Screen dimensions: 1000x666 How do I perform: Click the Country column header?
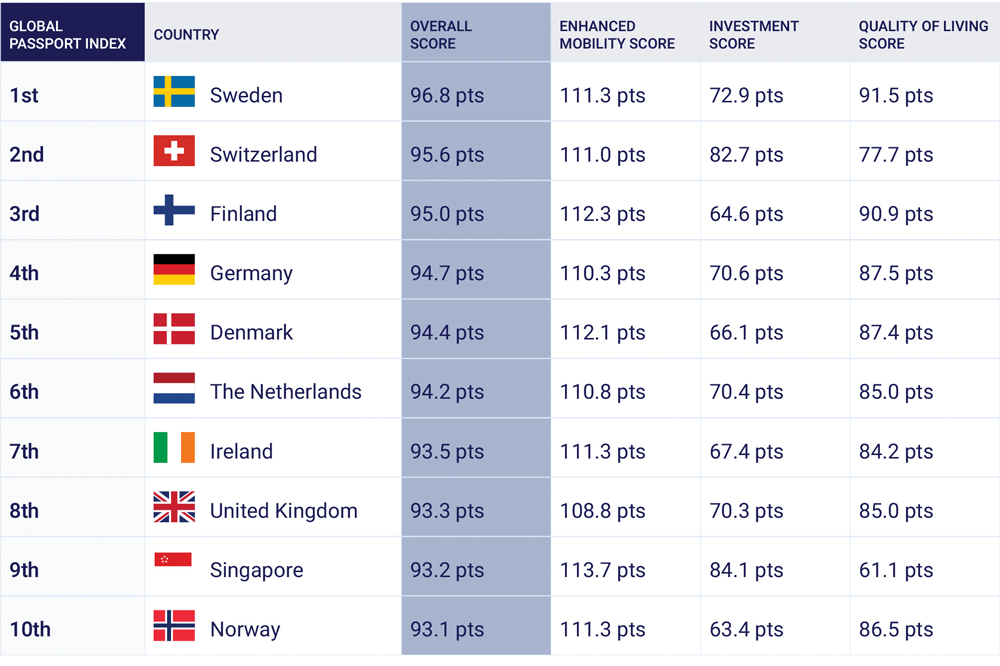187,35
